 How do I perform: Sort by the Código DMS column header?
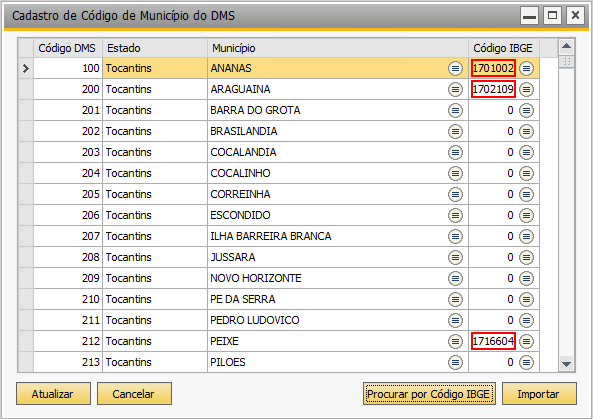[x=68, y=48]
